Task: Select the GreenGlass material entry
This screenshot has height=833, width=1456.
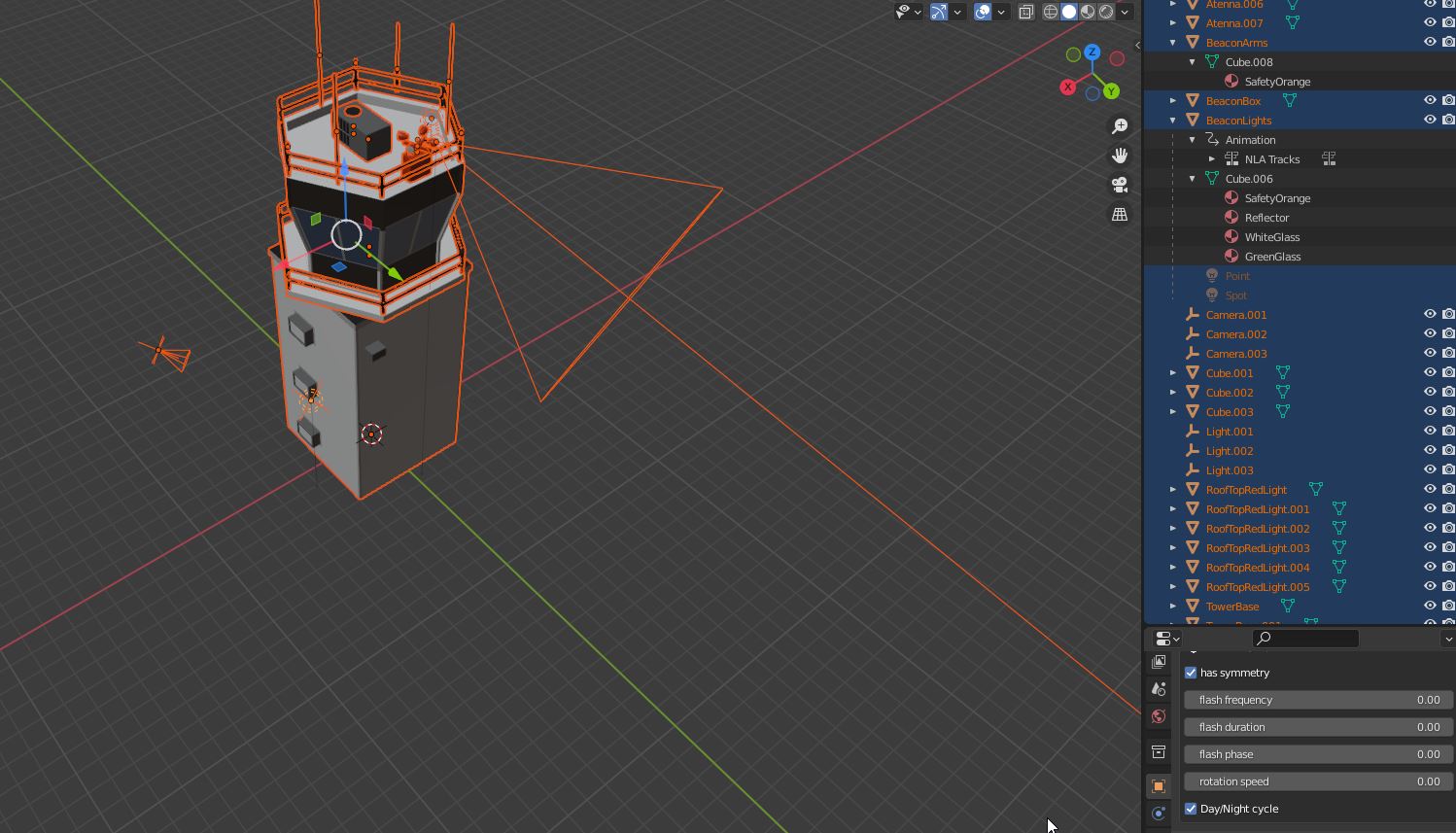Action: pos(1272,257)
